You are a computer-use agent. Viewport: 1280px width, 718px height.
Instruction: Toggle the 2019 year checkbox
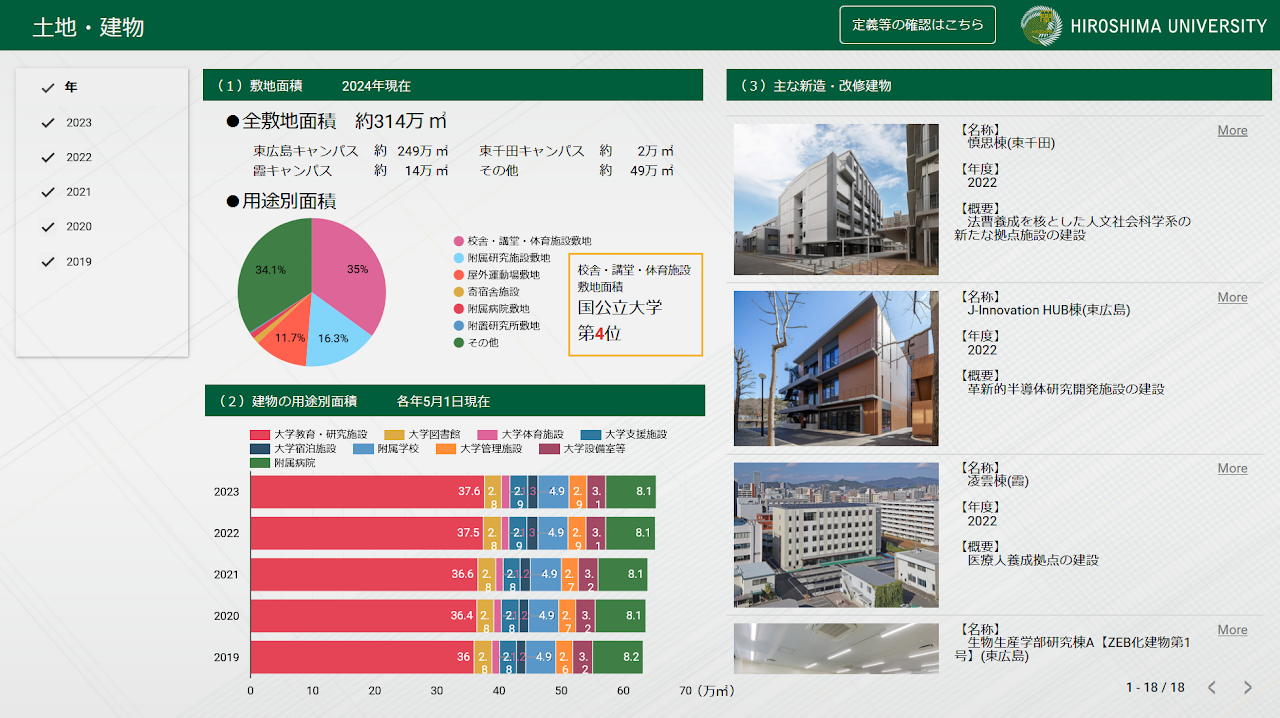(48, 262)
